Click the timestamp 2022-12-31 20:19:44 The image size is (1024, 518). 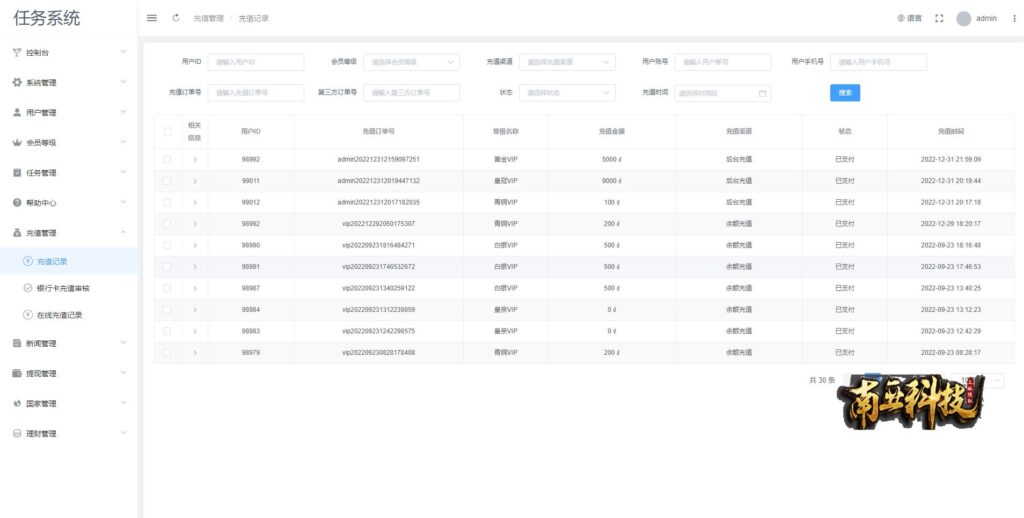pos(951,181)
